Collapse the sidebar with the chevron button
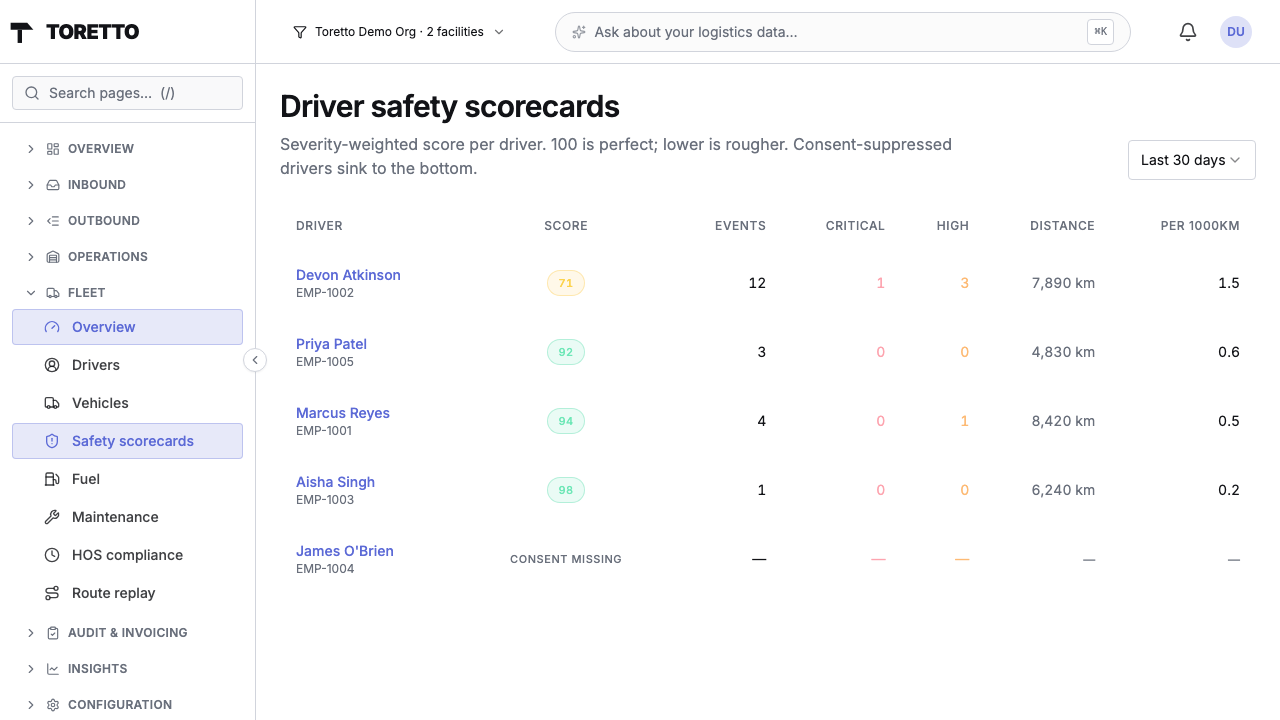The image size is (1280, 720). click(255, 360)
